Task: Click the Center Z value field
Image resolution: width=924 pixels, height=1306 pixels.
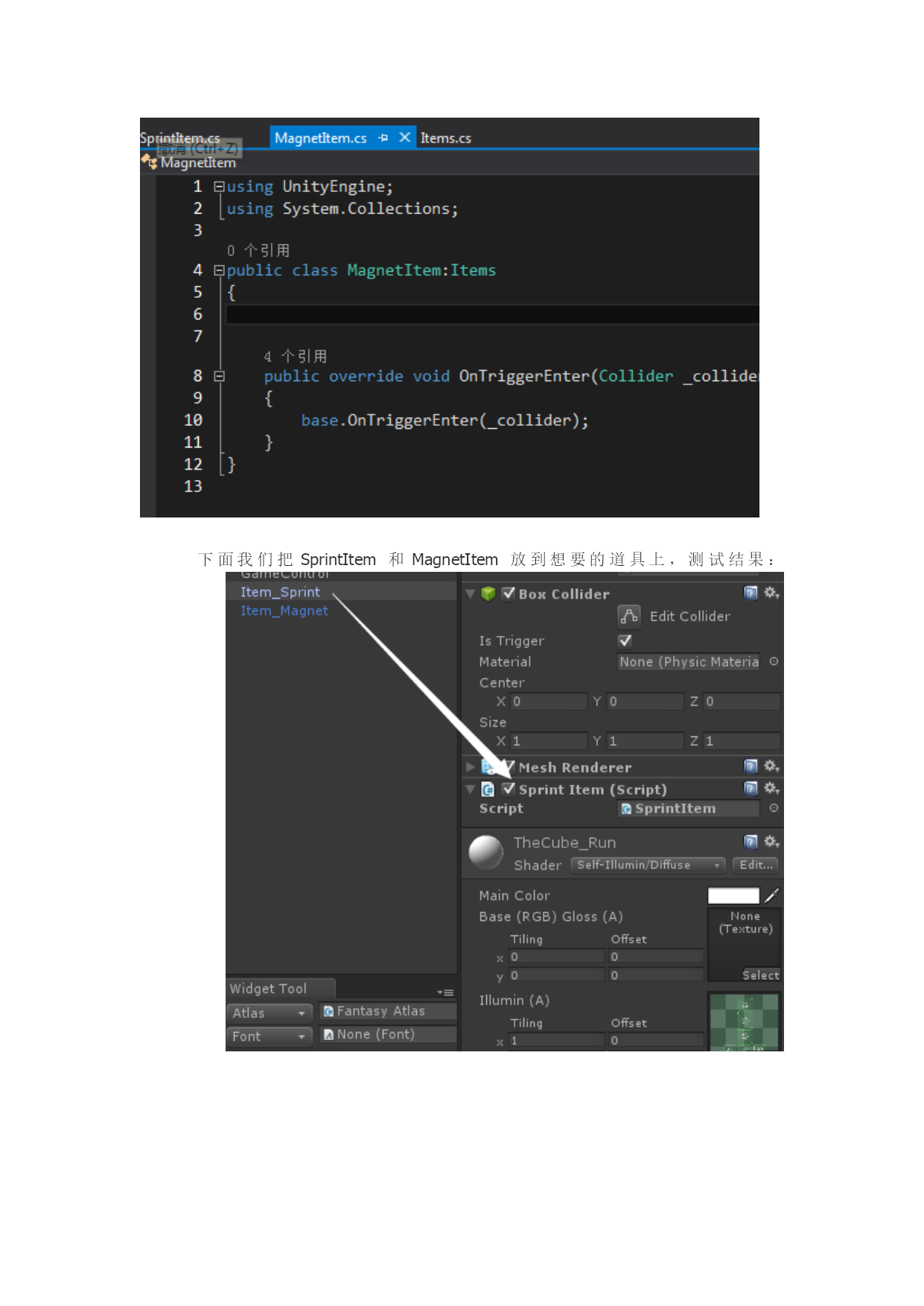Action: coord(742,701)
